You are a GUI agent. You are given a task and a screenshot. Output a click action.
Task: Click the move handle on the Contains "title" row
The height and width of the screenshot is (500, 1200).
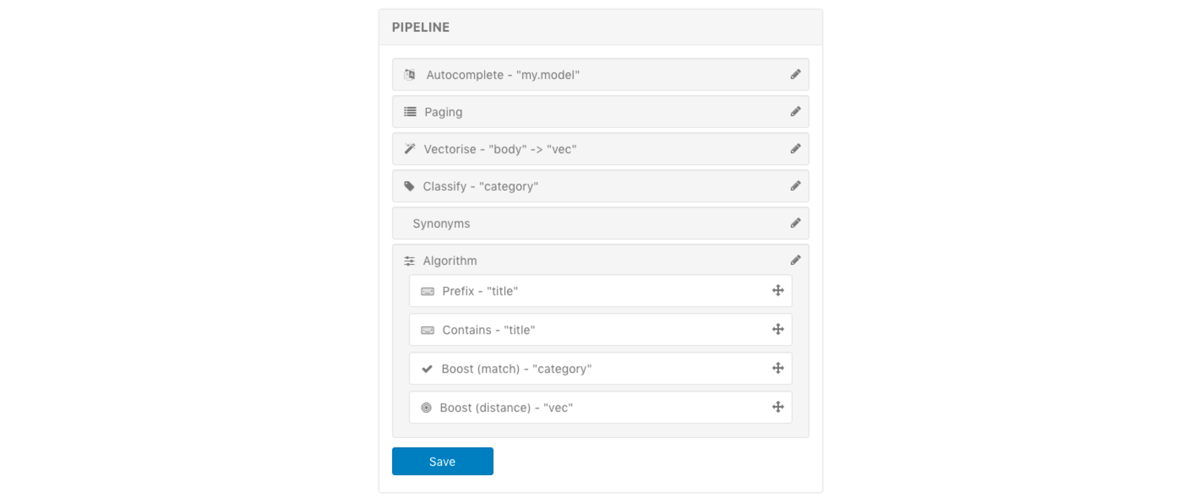(x=778, y=329)
